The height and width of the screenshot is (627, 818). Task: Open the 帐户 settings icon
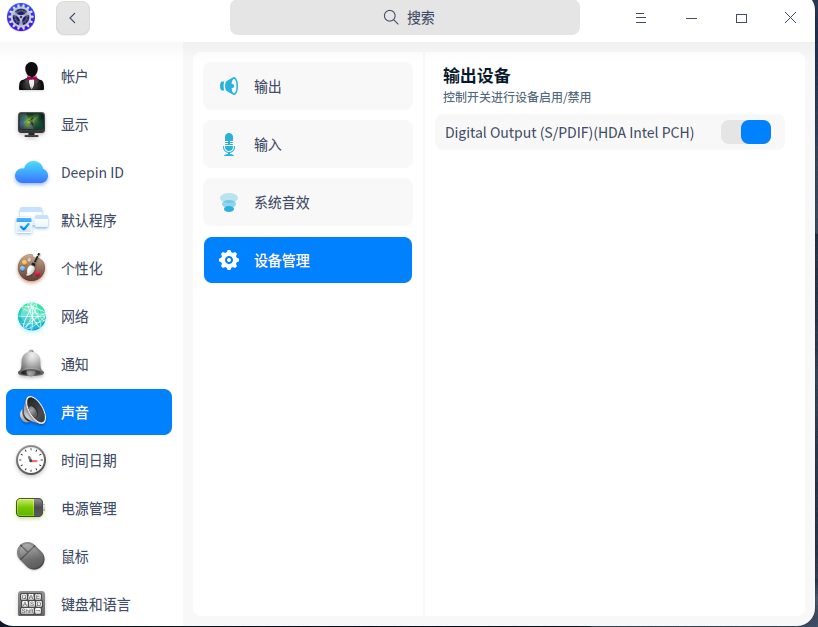click(31, 76)
